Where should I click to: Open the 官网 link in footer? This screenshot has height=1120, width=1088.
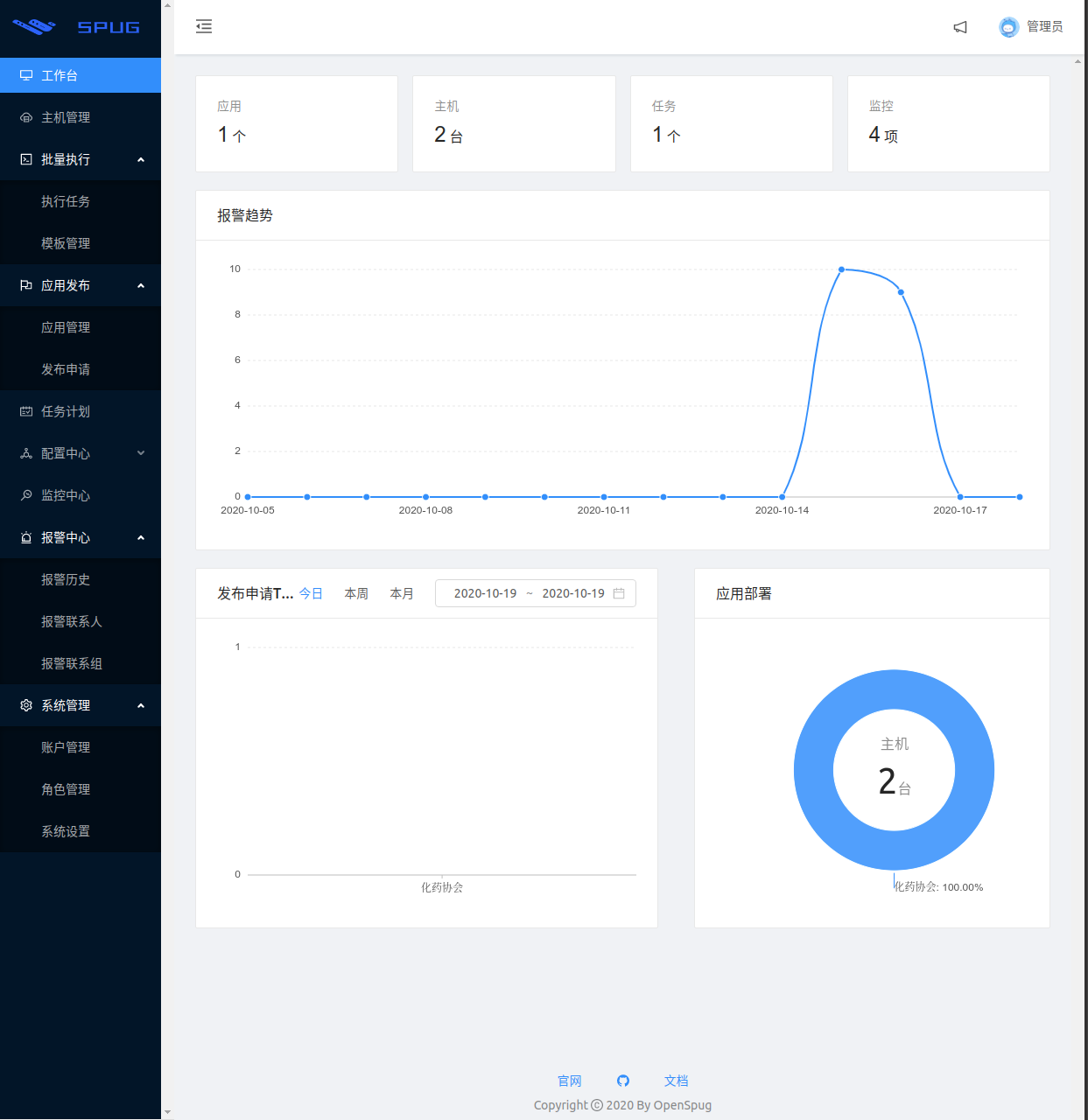(570, 1081)
